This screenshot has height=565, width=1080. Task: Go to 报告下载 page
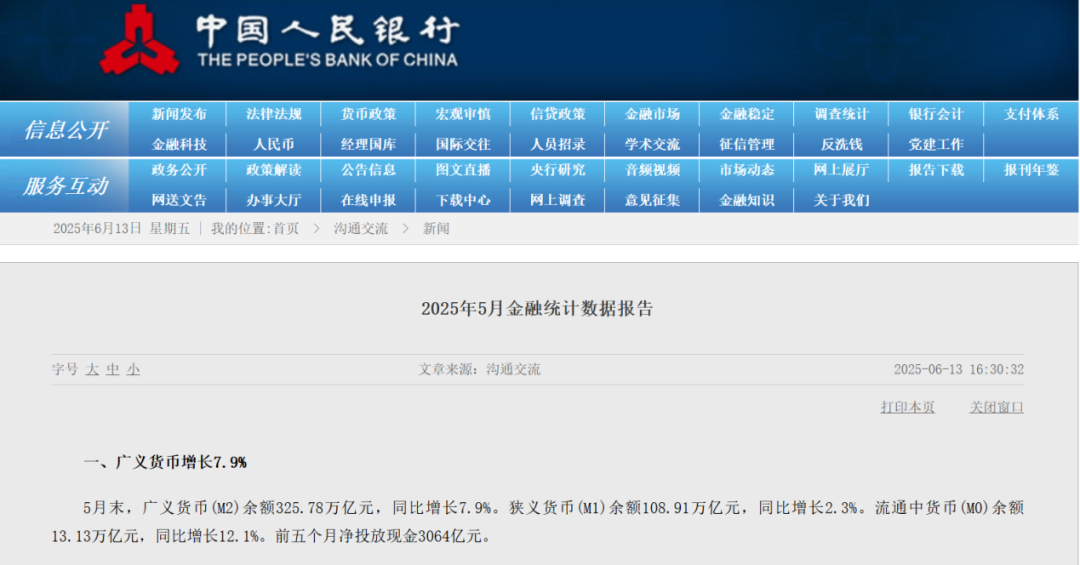pos(936,170)
